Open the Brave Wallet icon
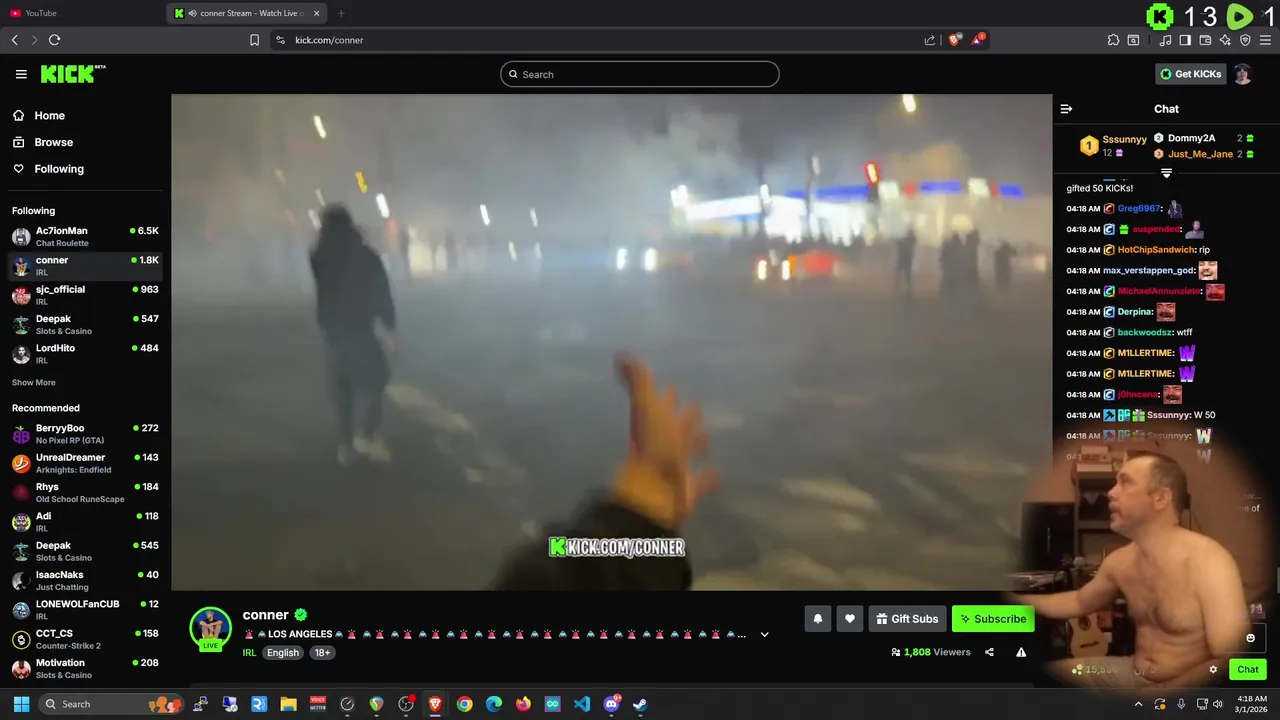Image resolution: width=1280 pixels, height=720 pixels. tap(1205, 40)
